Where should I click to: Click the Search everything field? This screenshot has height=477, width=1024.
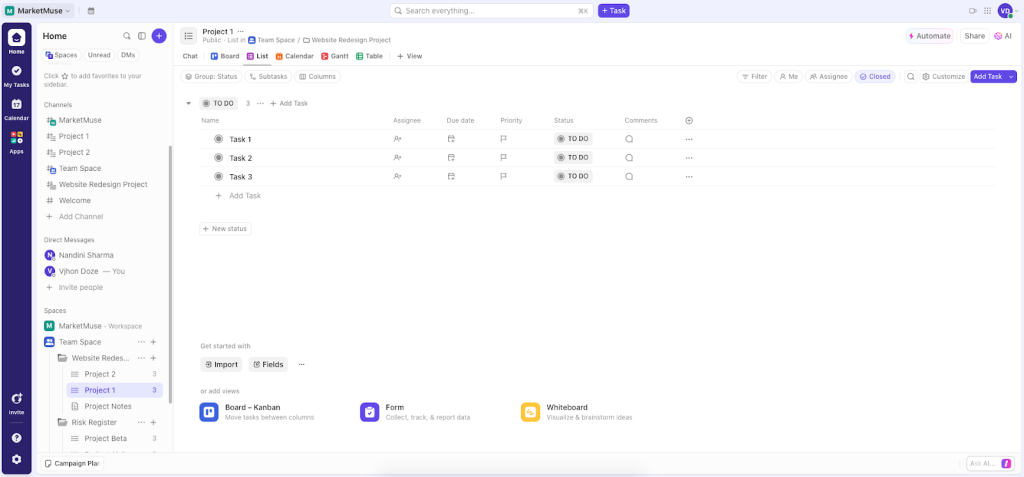(492, 10)
